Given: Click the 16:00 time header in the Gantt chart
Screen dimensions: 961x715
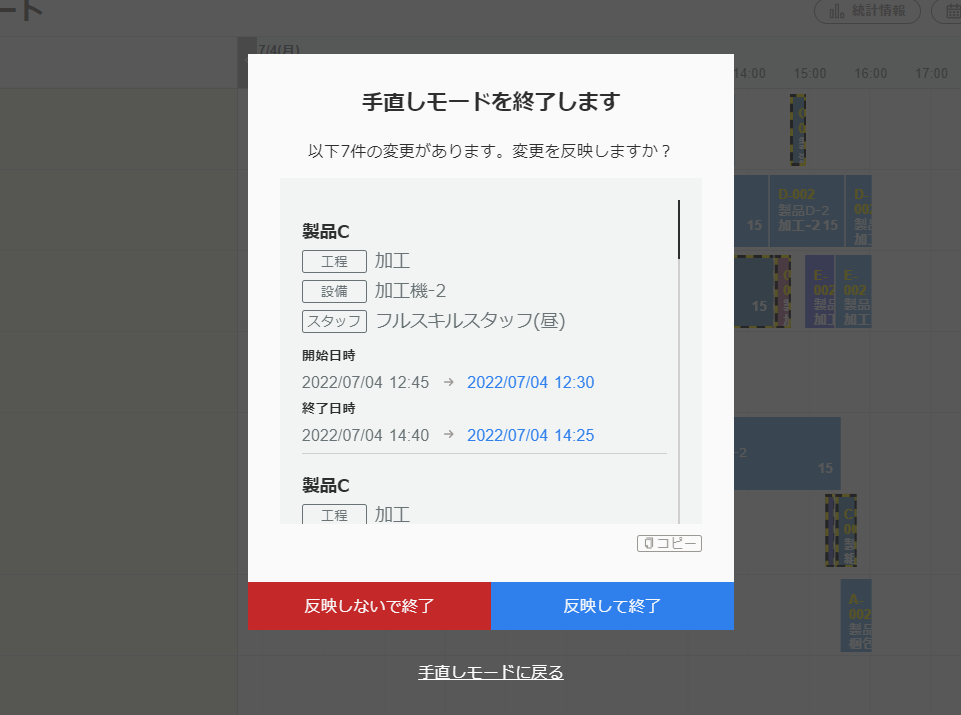Looking at the screenshot, I should click(871, 74).
